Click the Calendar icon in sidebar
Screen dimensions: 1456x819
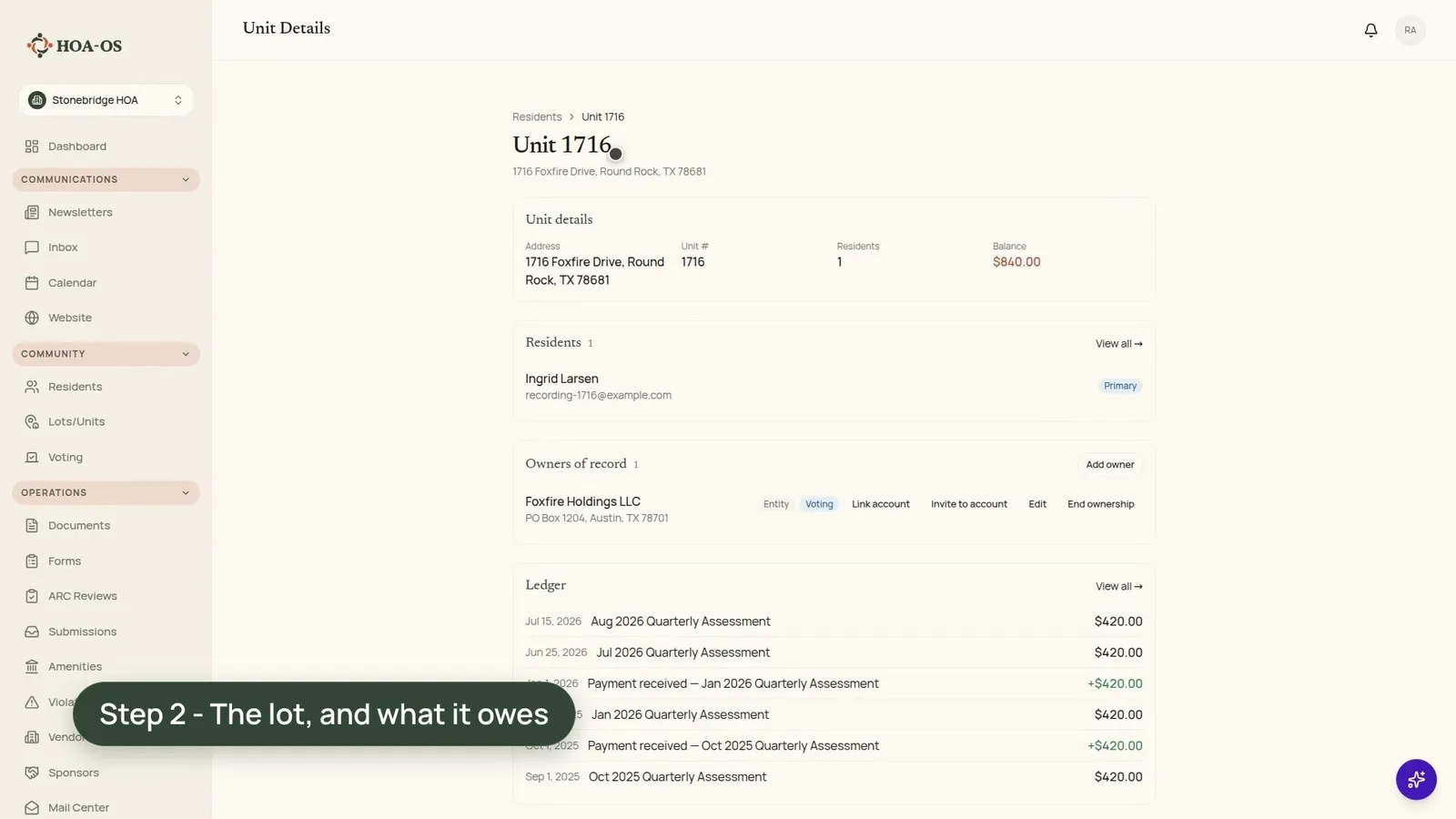tap(32, 283)
